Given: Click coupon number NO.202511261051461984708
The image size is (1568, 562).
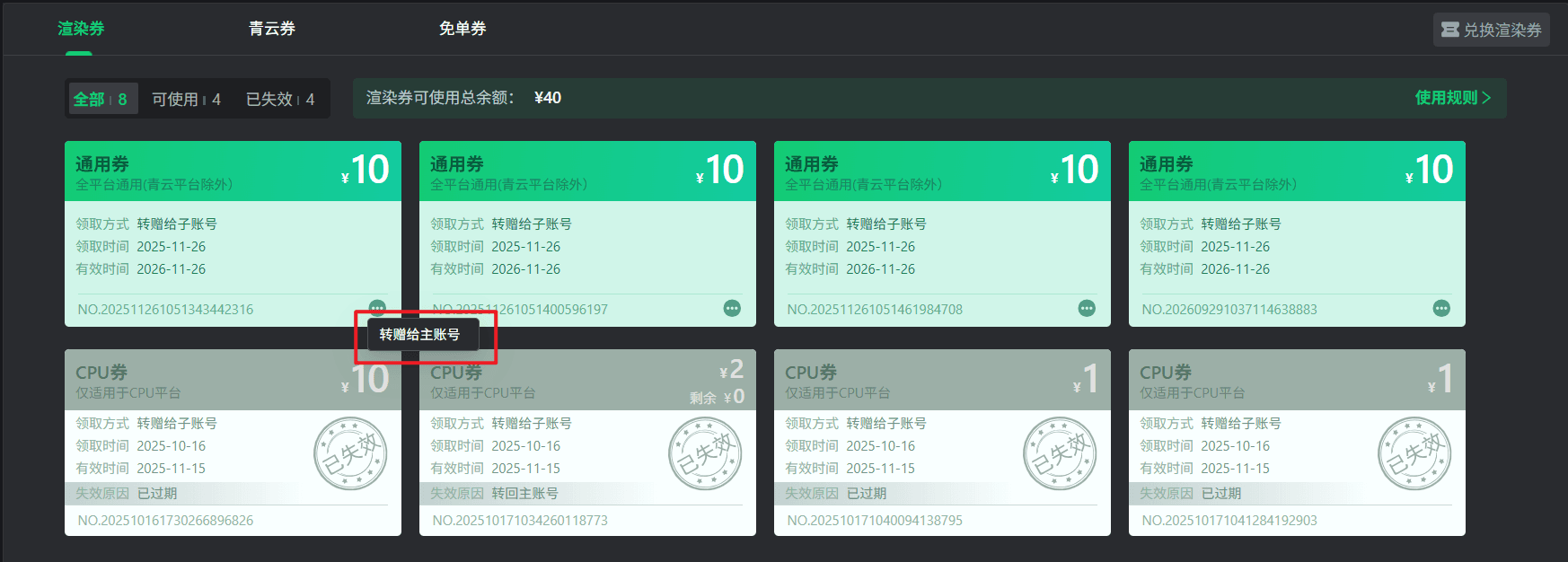Looking at the screenshot, I should point(875,310).
